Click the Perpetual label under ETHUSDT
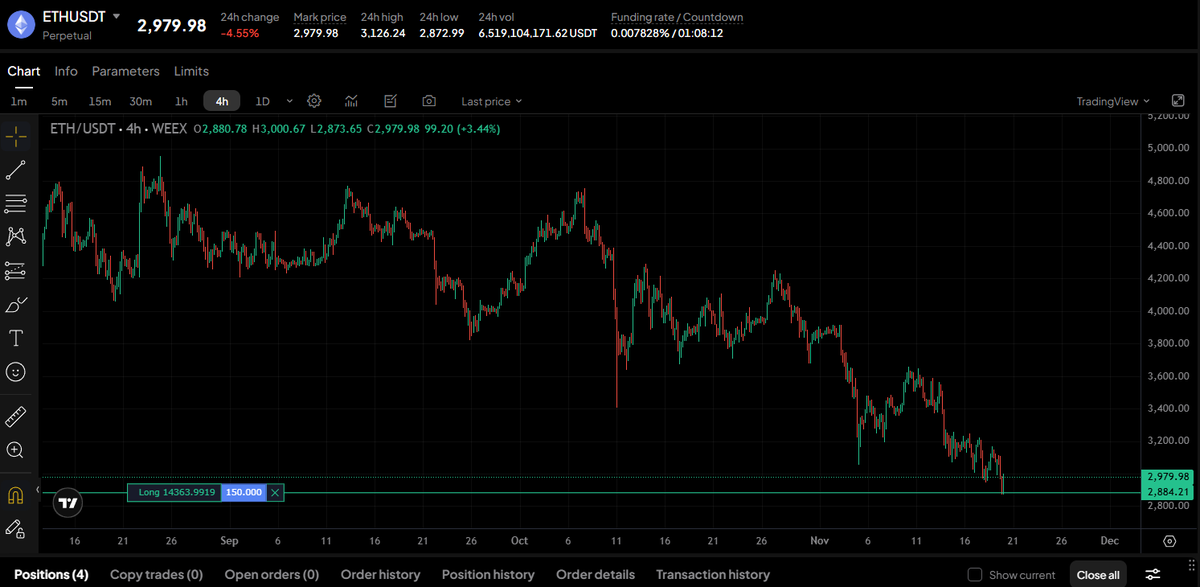The width and height of the screenshot is (1200, 587). (x=67, y=35)
